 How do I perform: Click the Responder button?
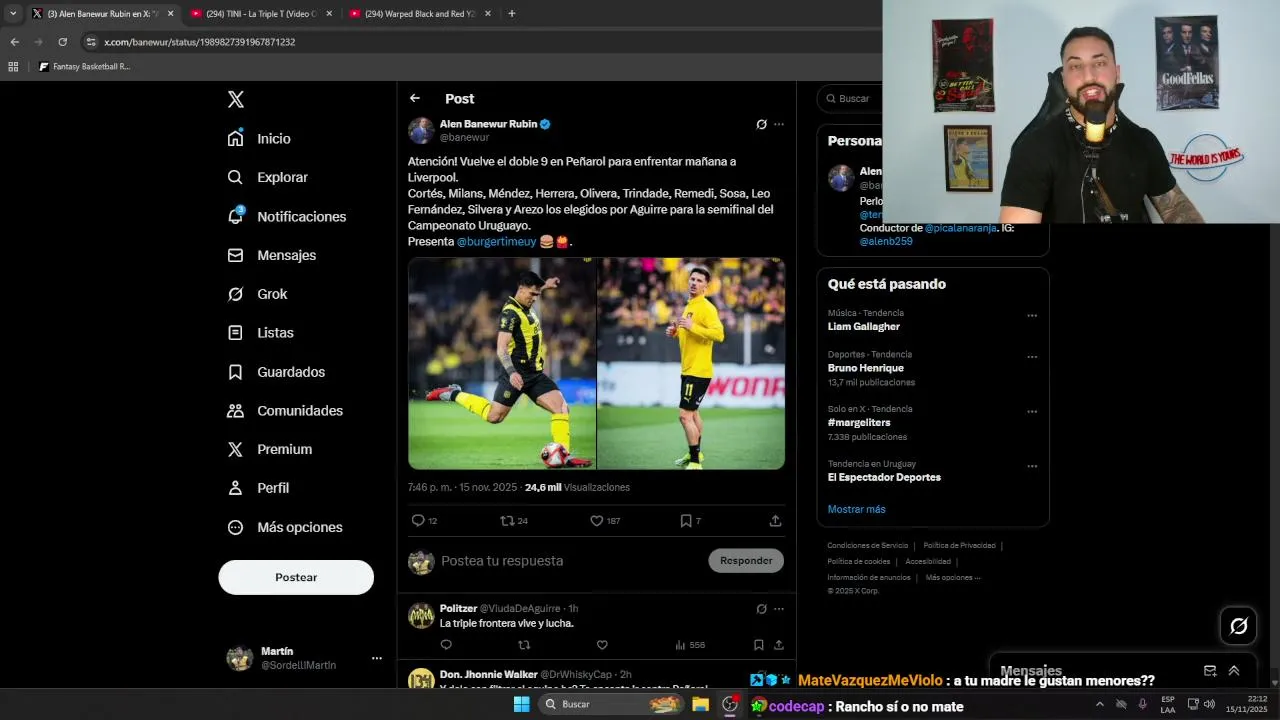click(x=746, y=560)
